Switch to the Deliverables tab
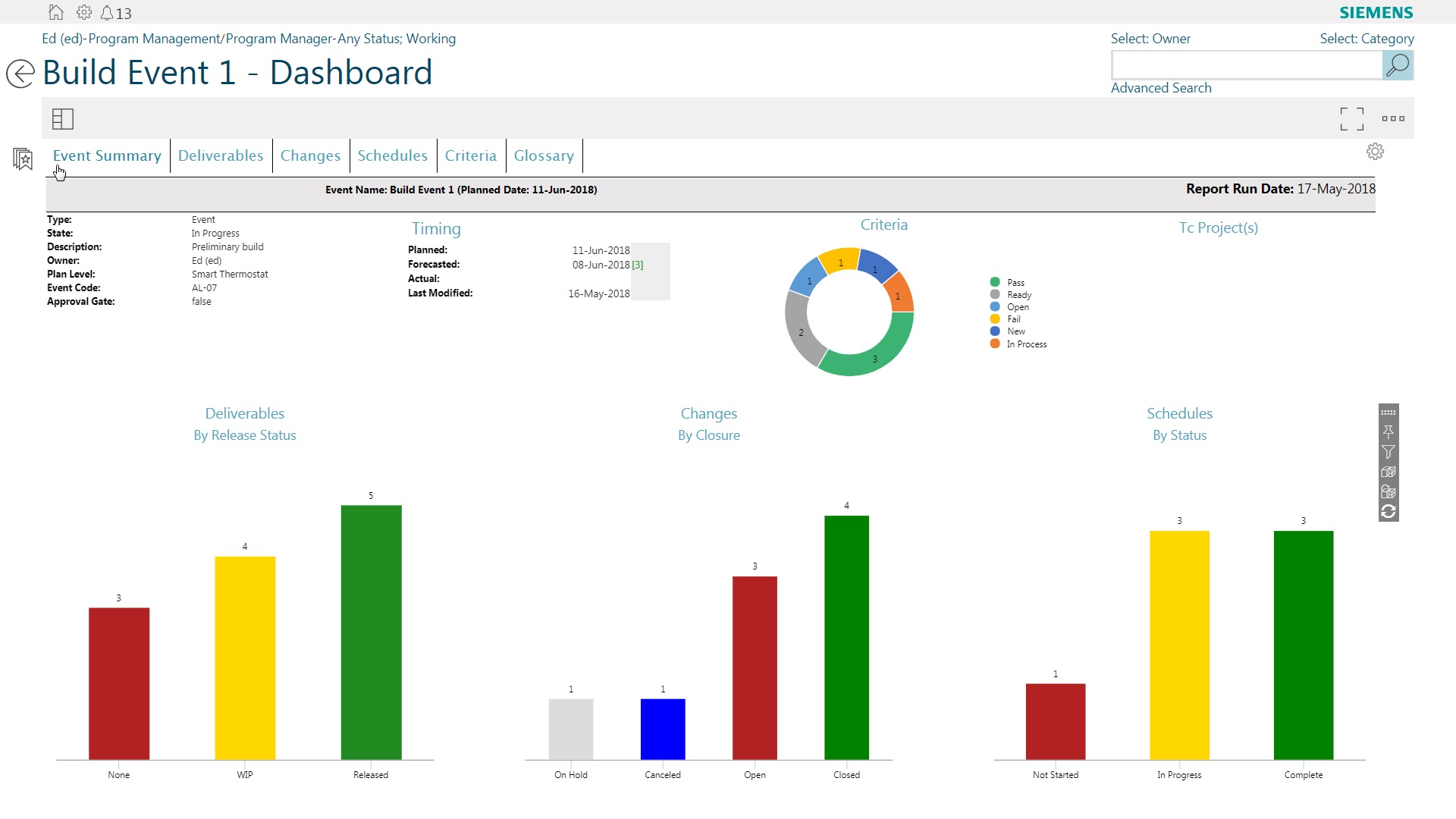This screenshot has width=1456, height=819. [221, 155]
